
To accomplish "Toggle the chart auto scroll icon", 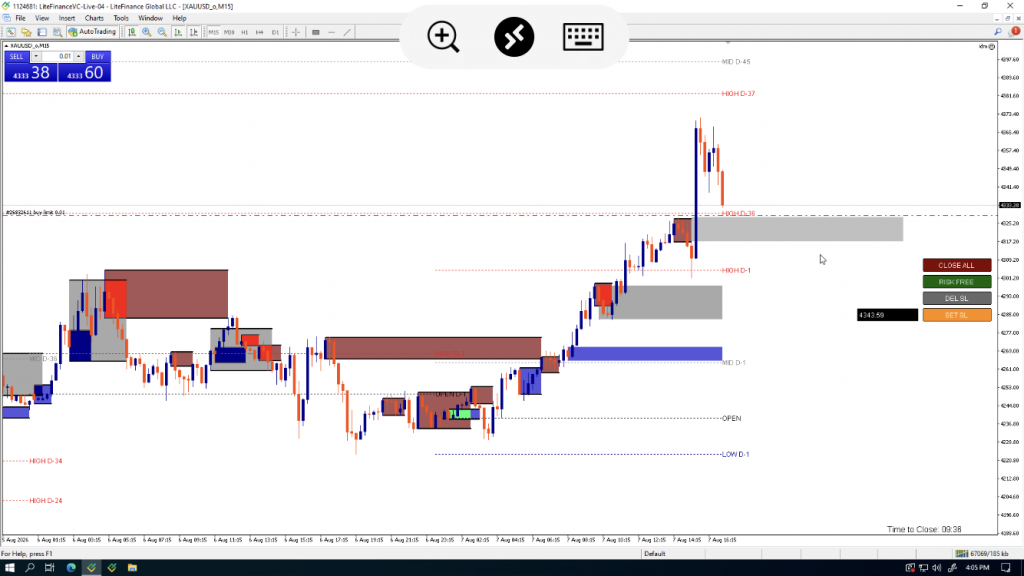I will click(178, 31).
